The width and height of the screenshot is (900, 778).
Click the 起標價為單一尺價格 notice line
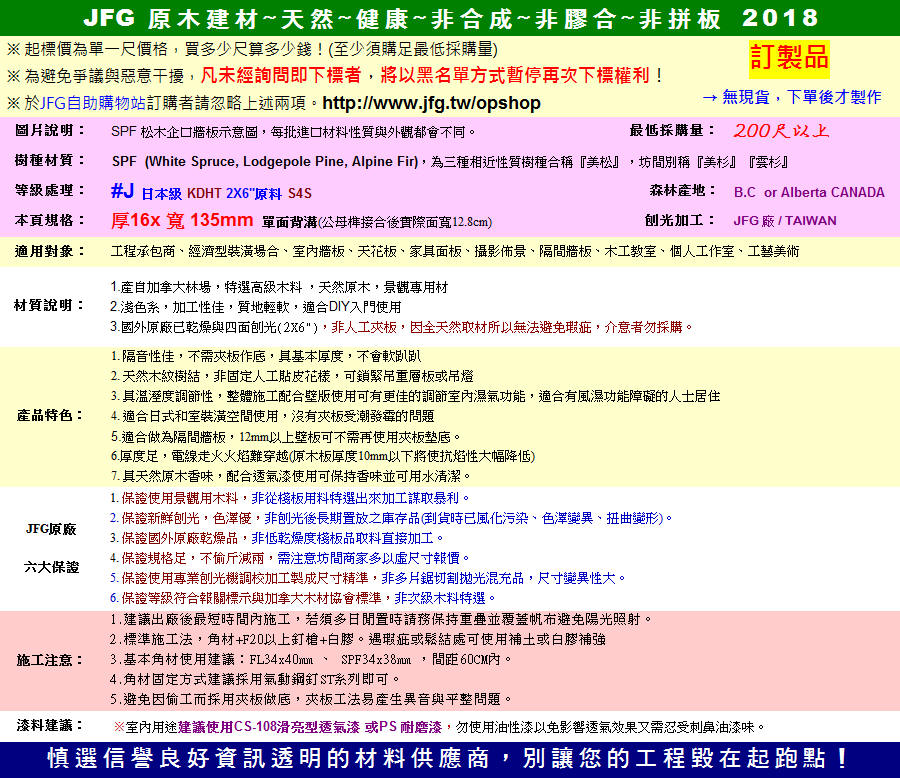click(x=253, y=49)
